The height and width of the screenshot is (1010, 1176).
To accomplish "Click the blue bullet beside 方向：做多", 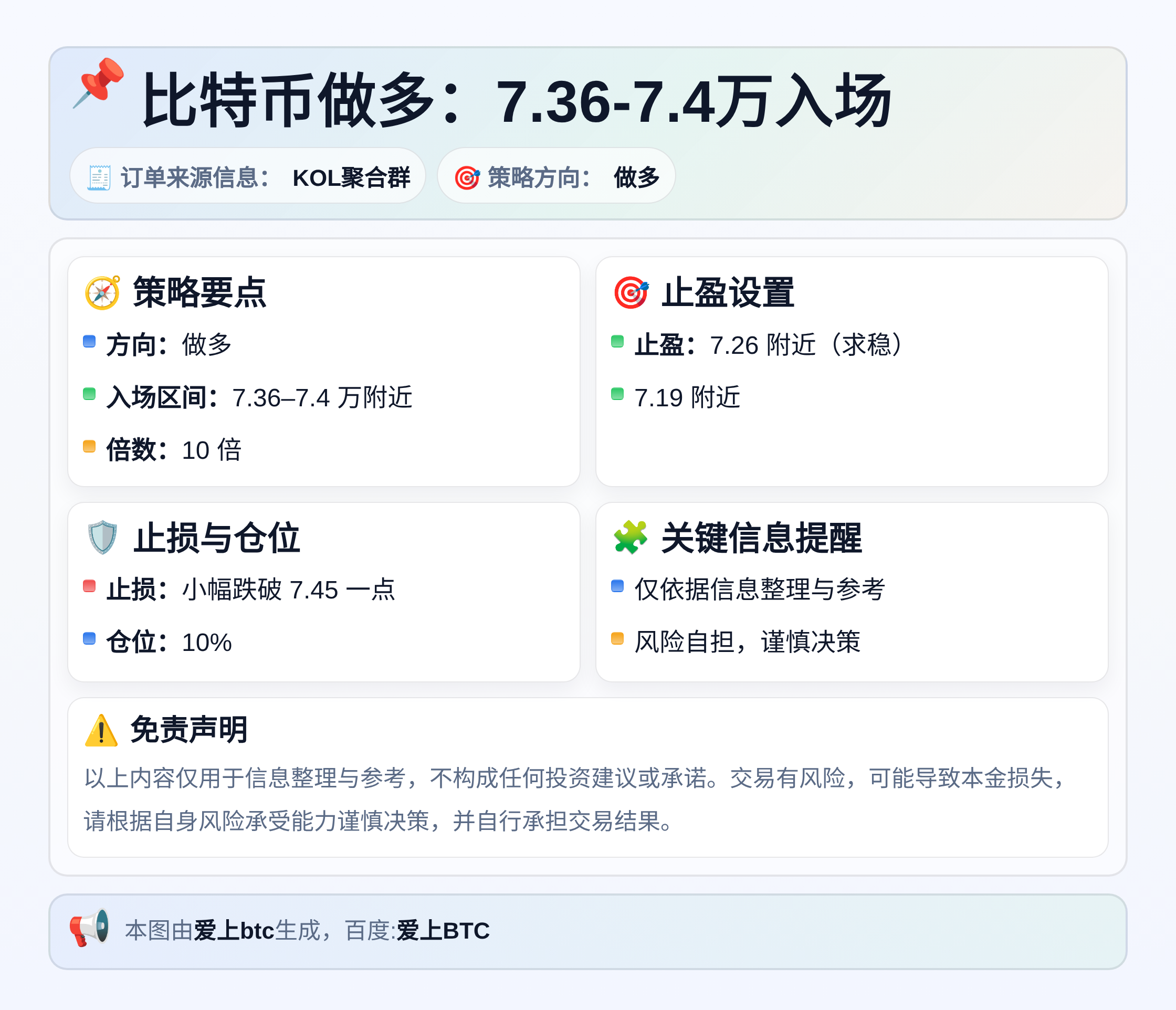I will click(x=89, y=341).
